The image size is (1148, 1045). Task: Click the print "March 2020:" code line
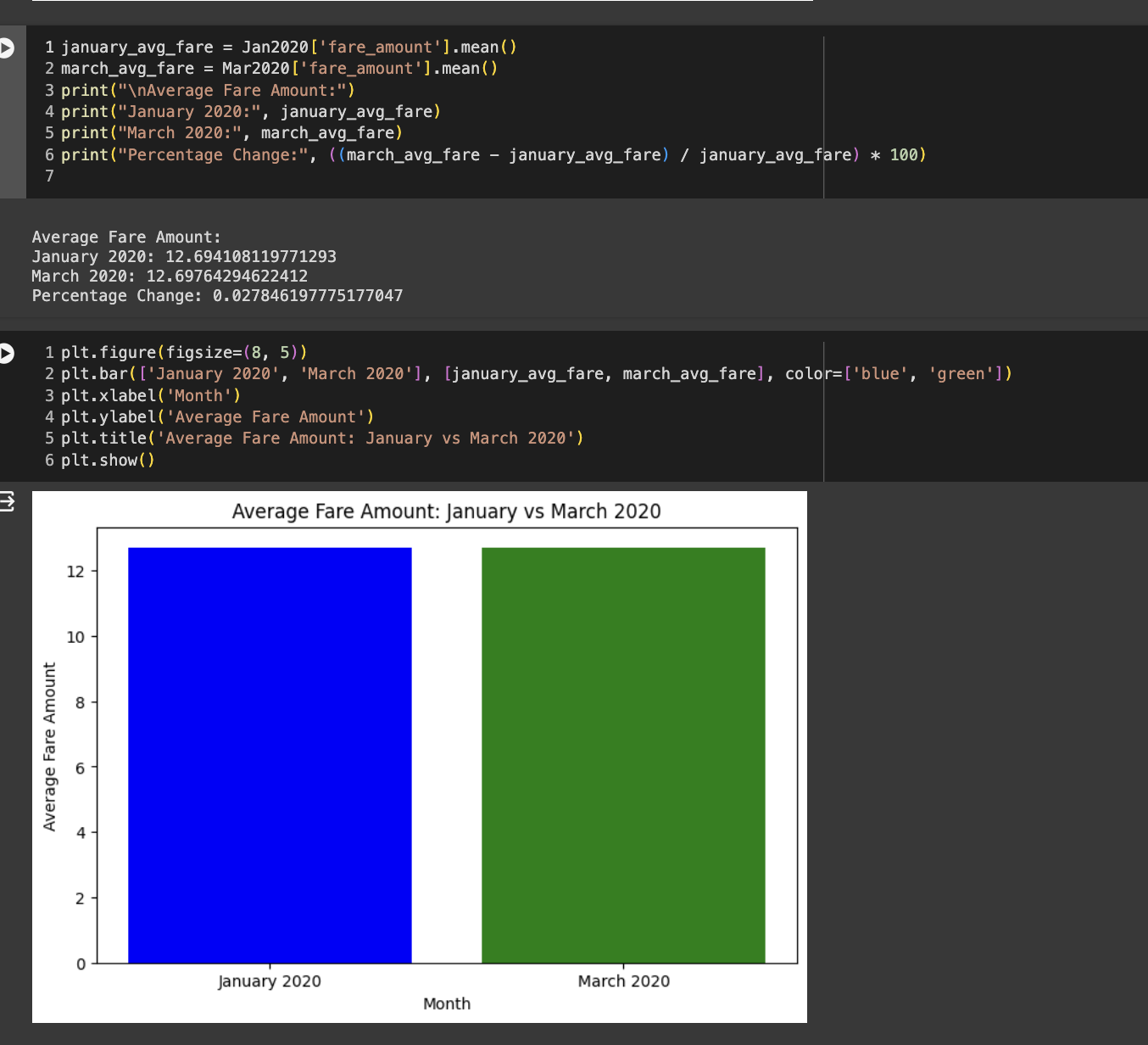[231, 133]
